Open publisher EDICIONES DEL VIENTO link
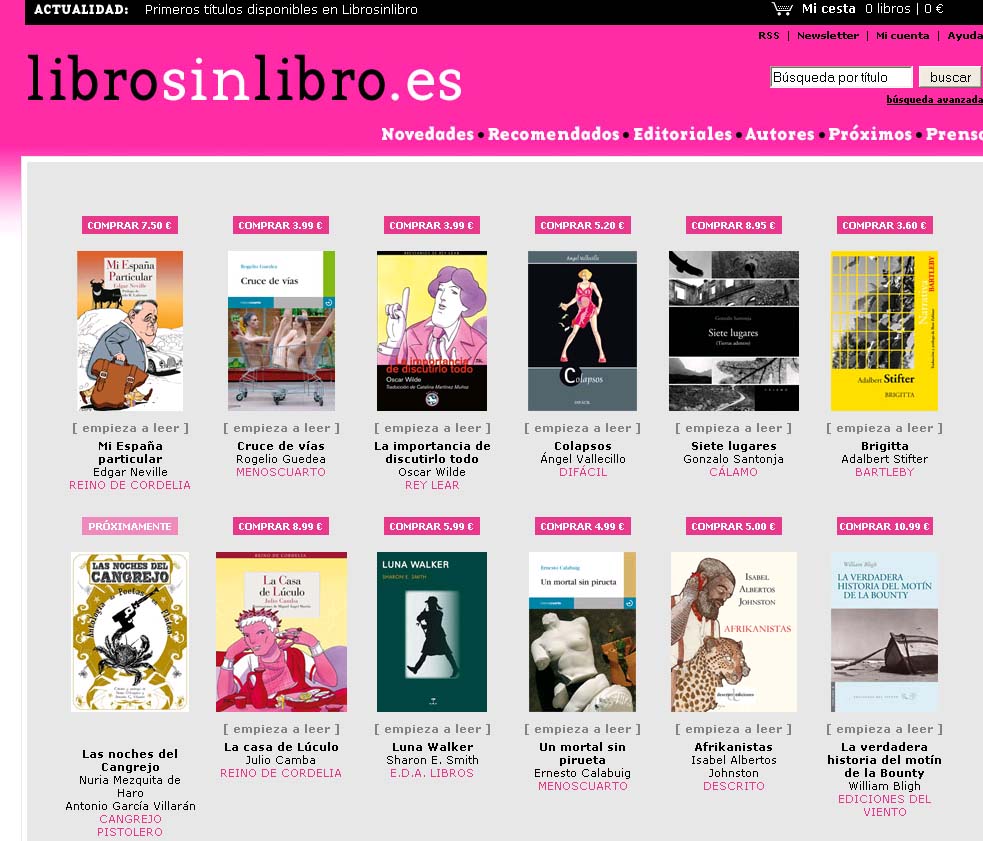 tap(885, 805)
